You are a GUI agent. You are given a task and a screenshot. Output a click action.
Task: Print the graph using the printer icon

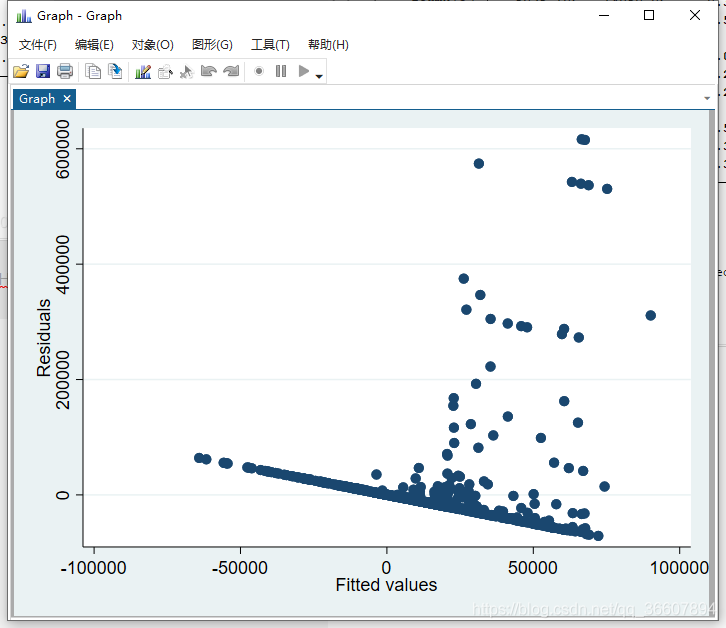(65, 71)
